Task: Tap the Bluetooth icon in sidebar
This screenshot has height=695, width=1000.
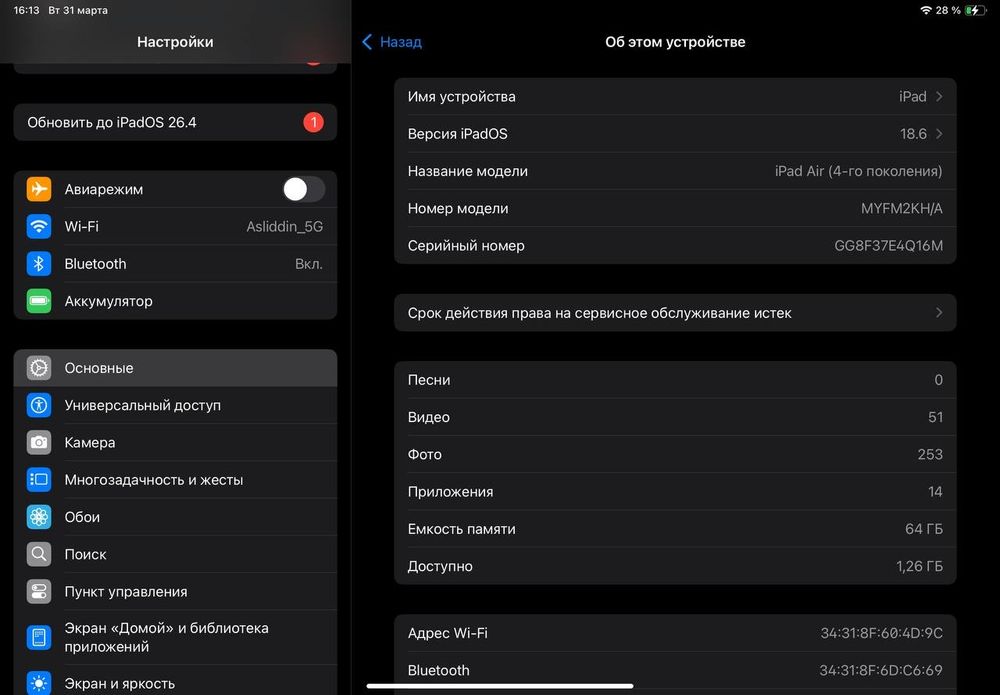Action: pyautogui.click(x=39, y=264)
